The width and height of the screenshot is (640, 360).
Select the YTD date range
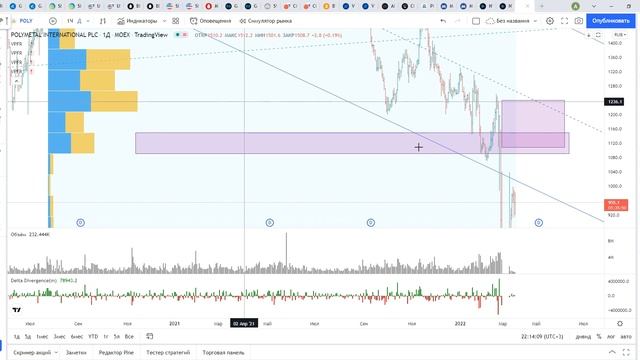(93, 337)
